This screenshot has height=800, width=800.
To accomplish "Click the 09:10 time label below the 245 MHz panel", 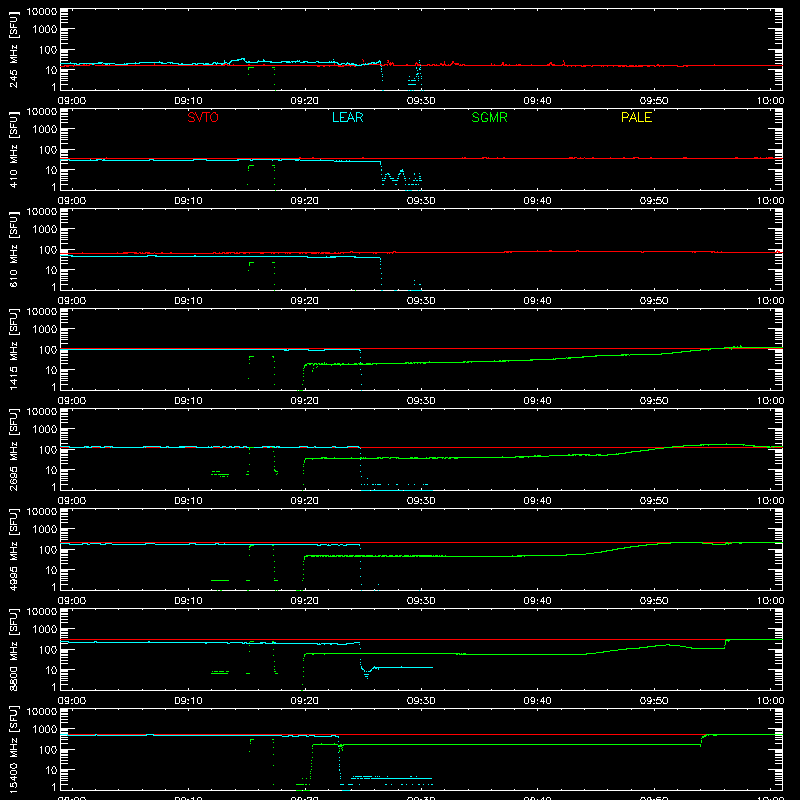I will [x=188, y=101].
